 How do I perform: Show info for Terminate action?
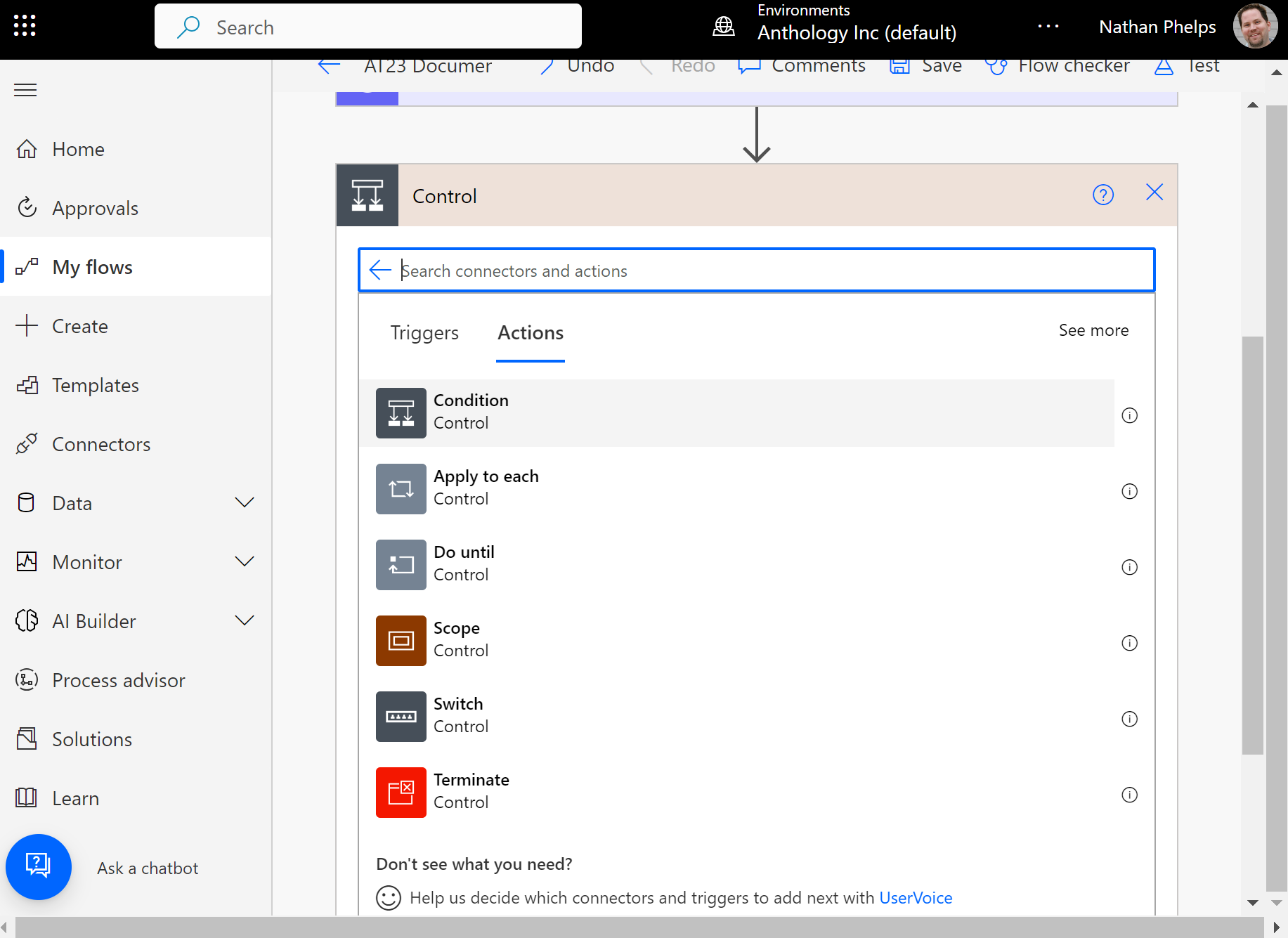coord(1129,795)
